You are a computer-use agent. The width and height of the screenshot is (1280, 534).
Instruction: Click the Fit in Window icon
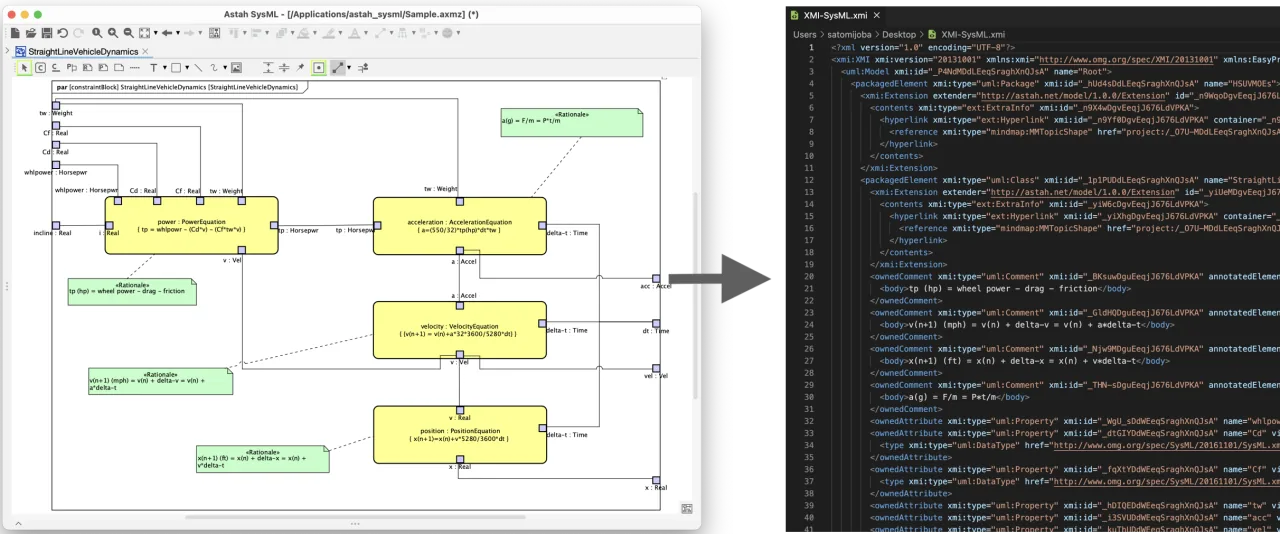tap(144, 33)
